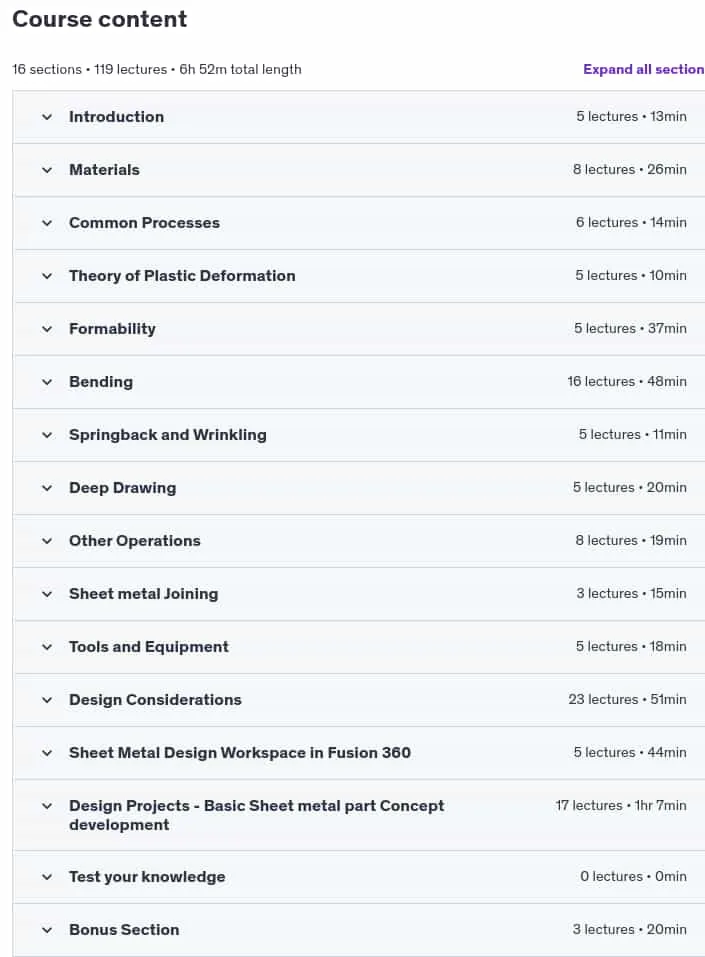705x957 pixels.
Task: Select Sheet metal Joining section title
Action: tap(143, 594)
